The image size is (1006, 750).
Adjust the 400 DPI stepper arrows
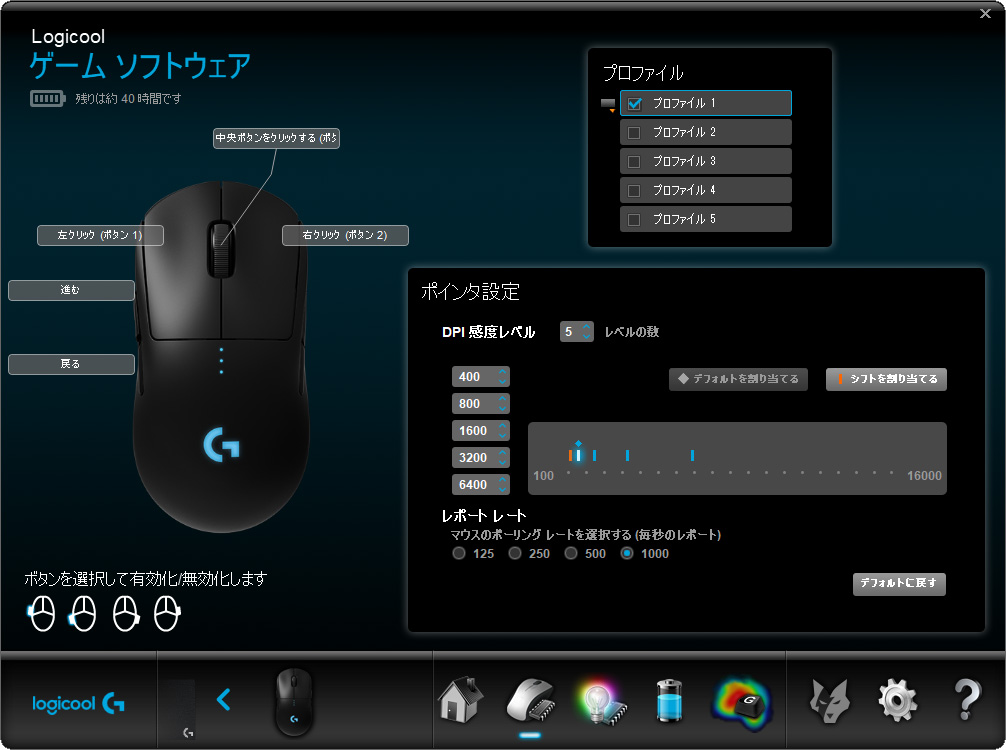503,377
